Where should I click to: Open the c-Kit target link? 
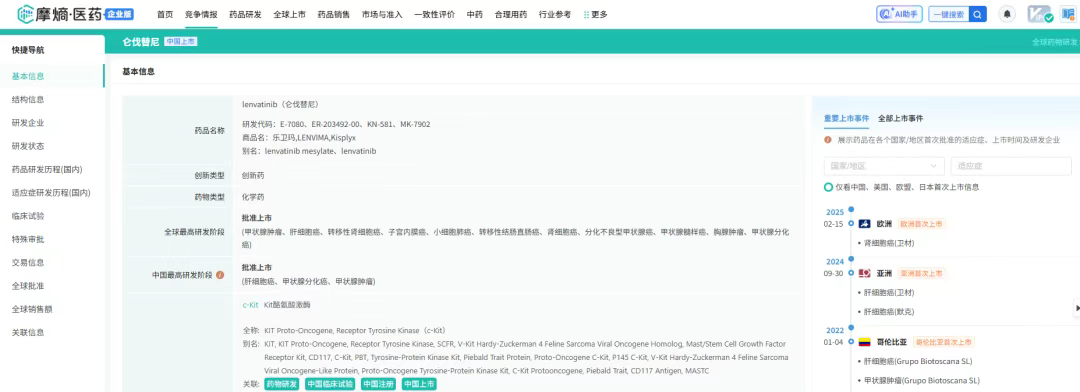click(x=250, y=305)
